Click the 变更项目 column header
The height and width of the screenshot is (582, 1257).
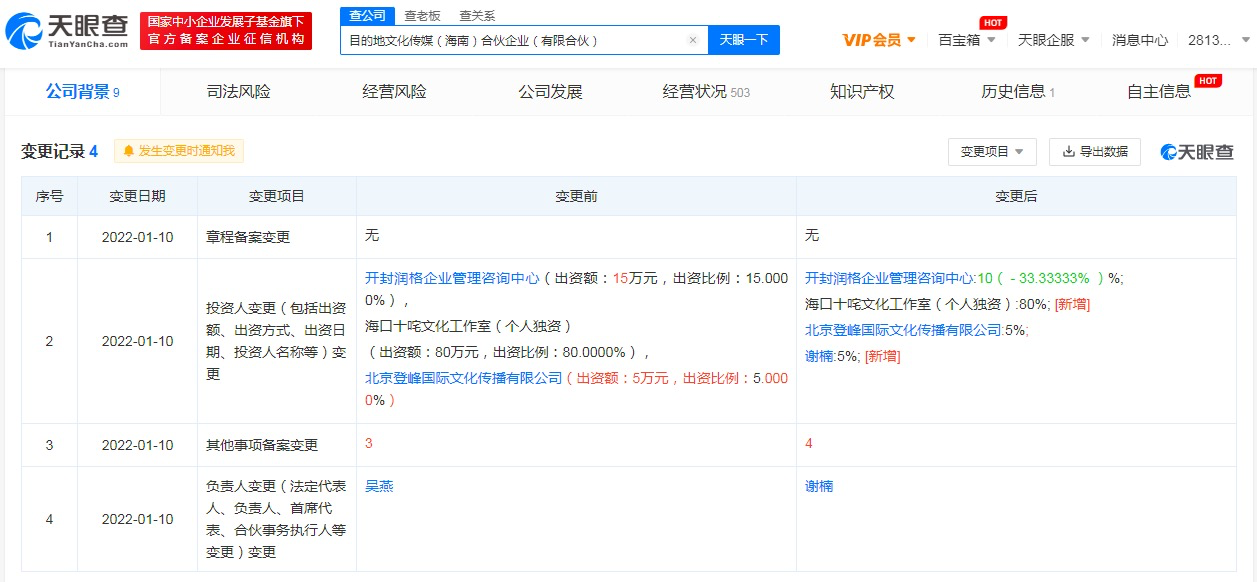277,197
